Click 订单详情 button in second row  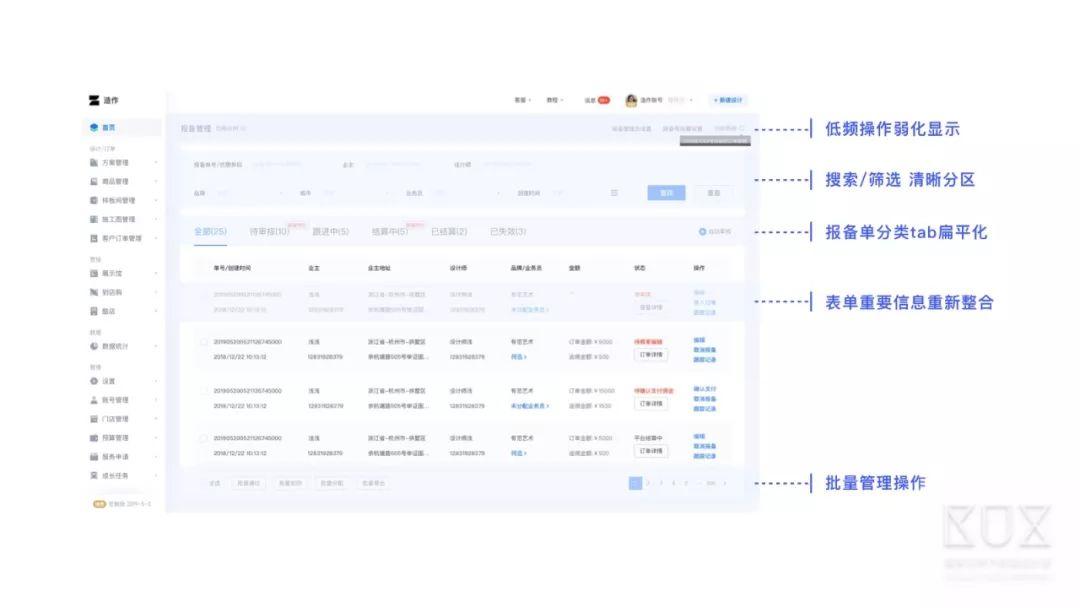(x=651, y=355)
